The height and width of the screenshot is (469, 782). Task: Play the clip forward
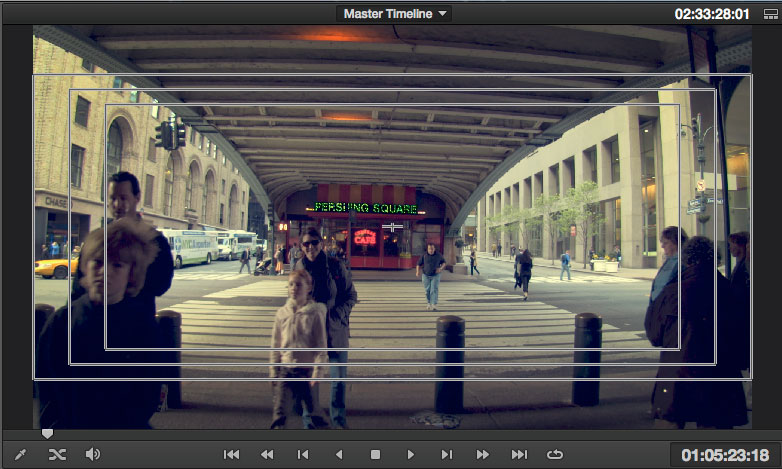tap(410, 454)
